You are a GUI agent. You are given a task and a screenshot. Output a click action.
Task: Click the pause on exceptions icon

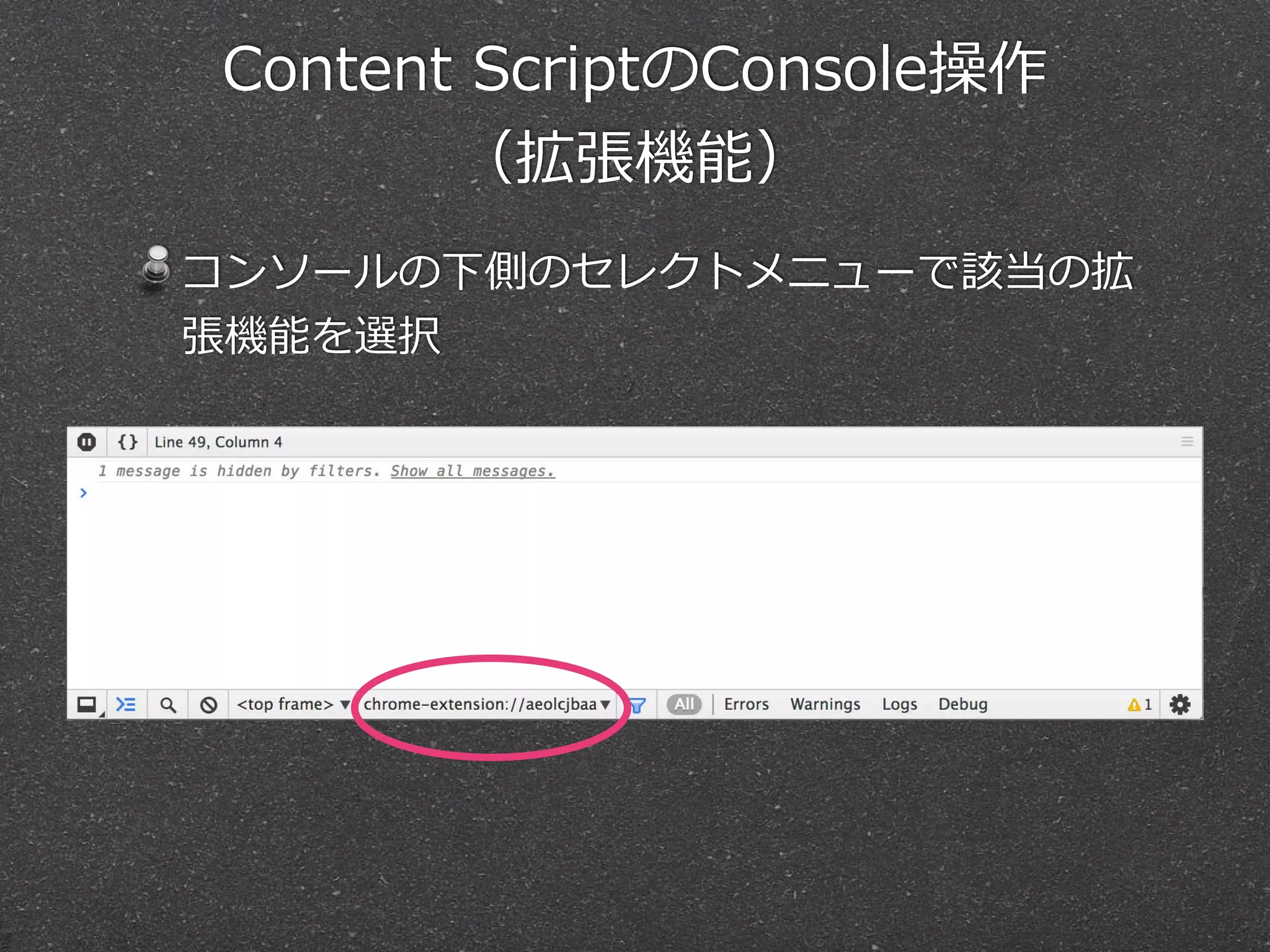(x=87, y=442)
